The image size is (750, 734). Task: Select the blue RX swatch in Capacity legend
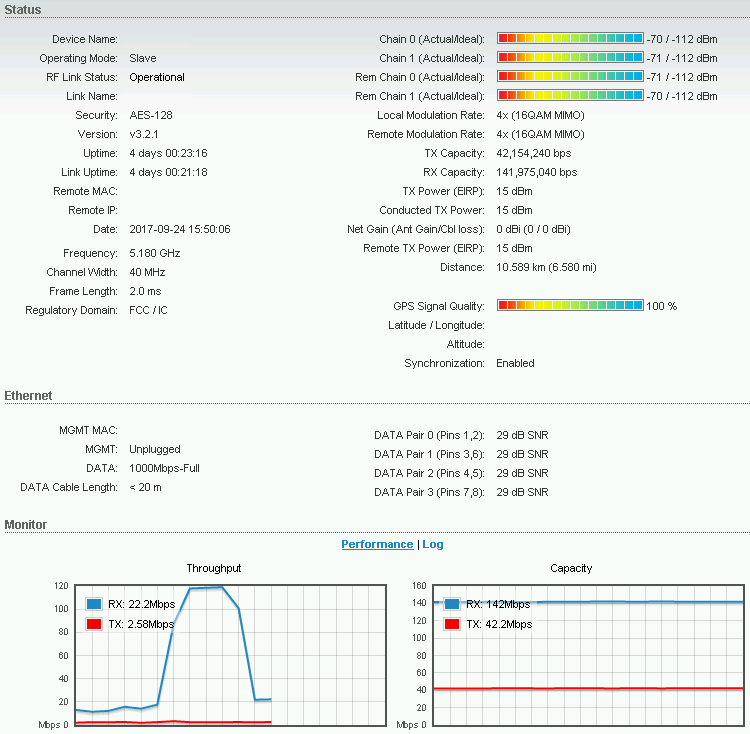(x=452, y=604)
